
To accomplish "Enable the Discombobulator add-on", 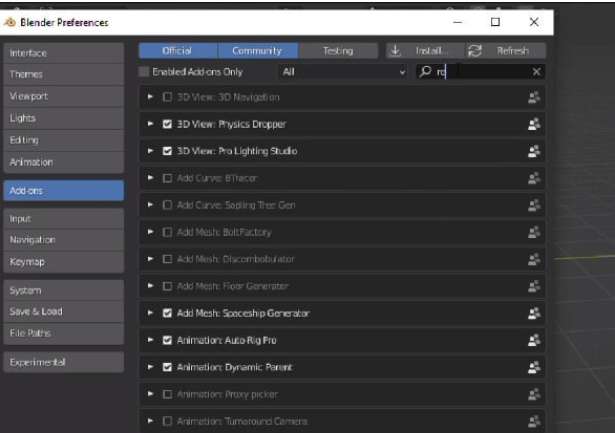I will [167, 259].
